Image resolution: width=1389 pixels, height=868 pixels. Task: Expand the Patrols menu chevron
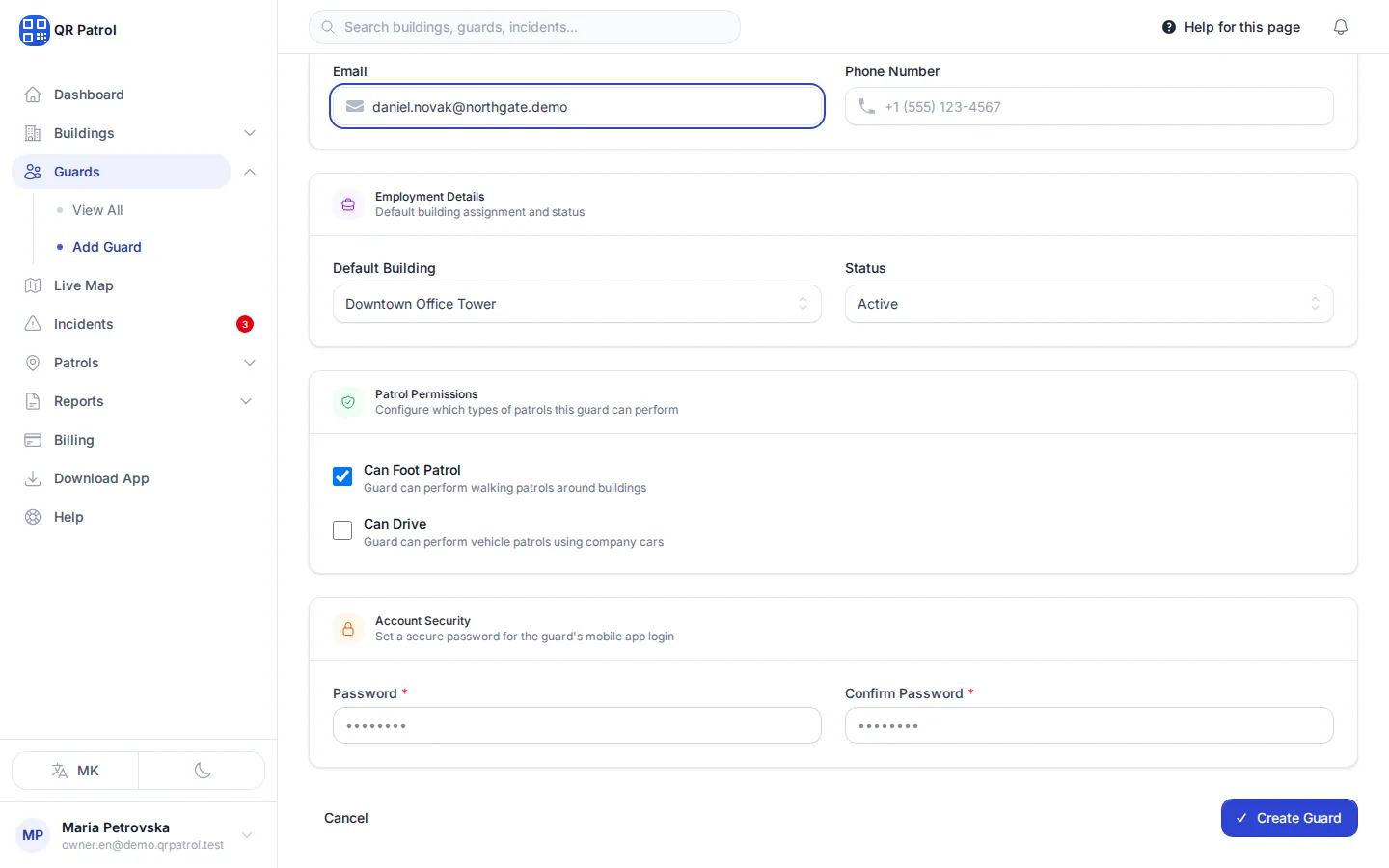tap(250, 363)
